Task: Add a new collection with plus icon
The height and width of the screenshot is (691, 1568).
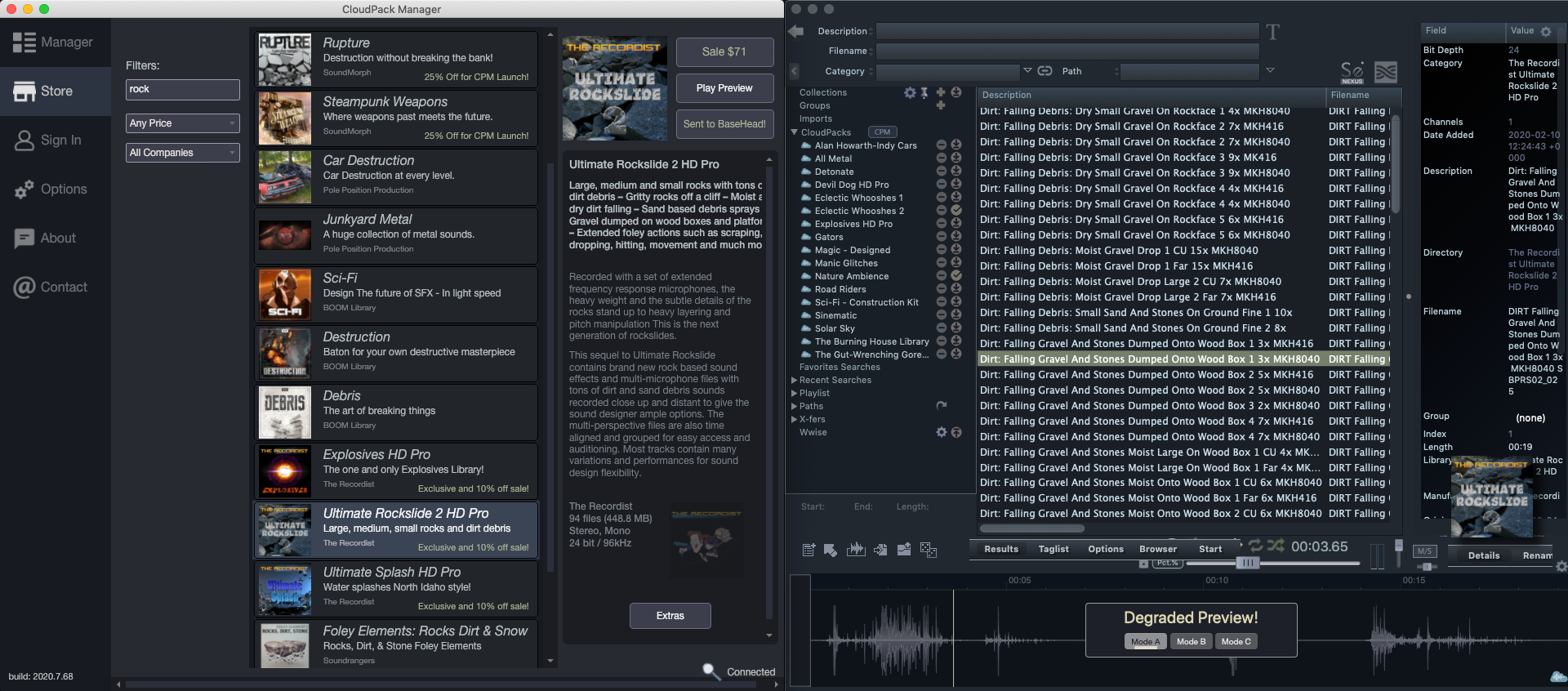Action: (x=941, y=92)
